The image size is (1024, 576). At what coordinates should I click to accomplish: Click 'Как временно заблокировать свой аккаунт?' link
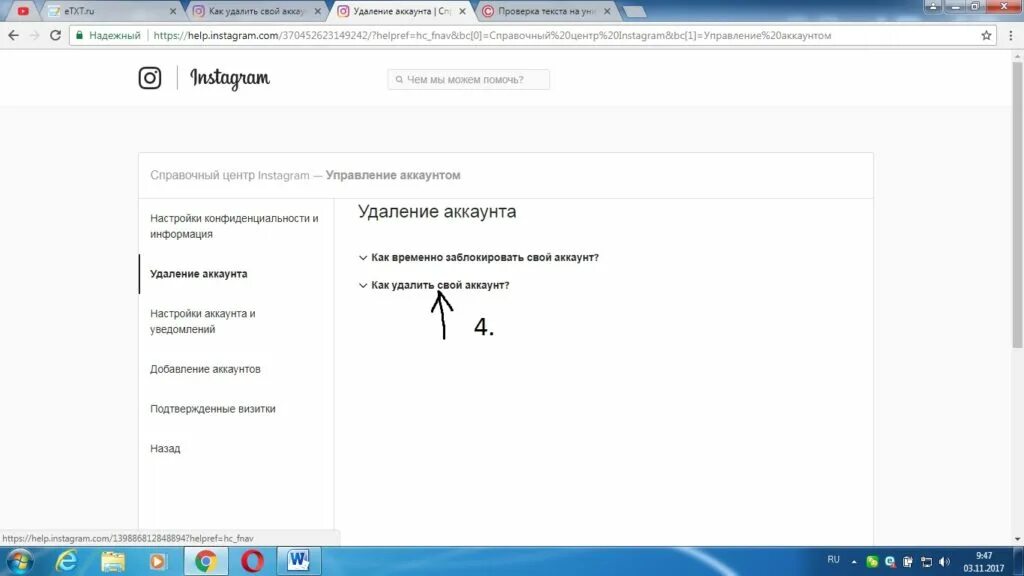[485, 257]
